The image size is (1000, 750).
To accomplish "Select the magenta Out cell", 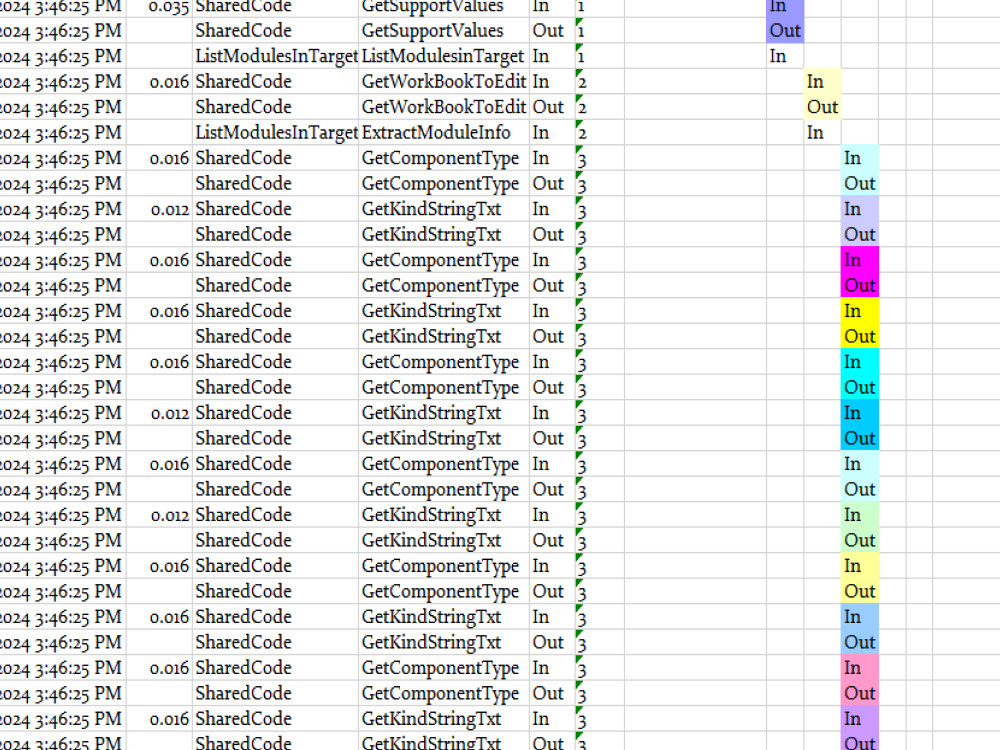I will click(x=860, y=286).
